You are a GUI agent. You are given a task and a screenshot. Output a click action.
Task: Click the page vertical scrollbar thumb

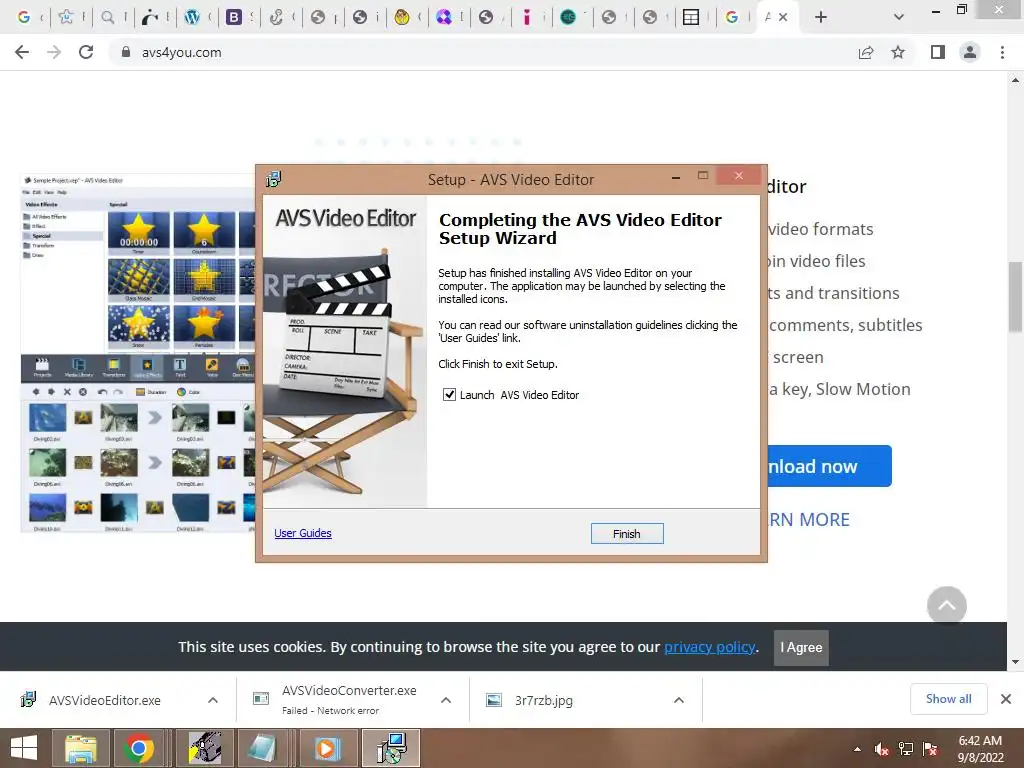[1015, 297]
